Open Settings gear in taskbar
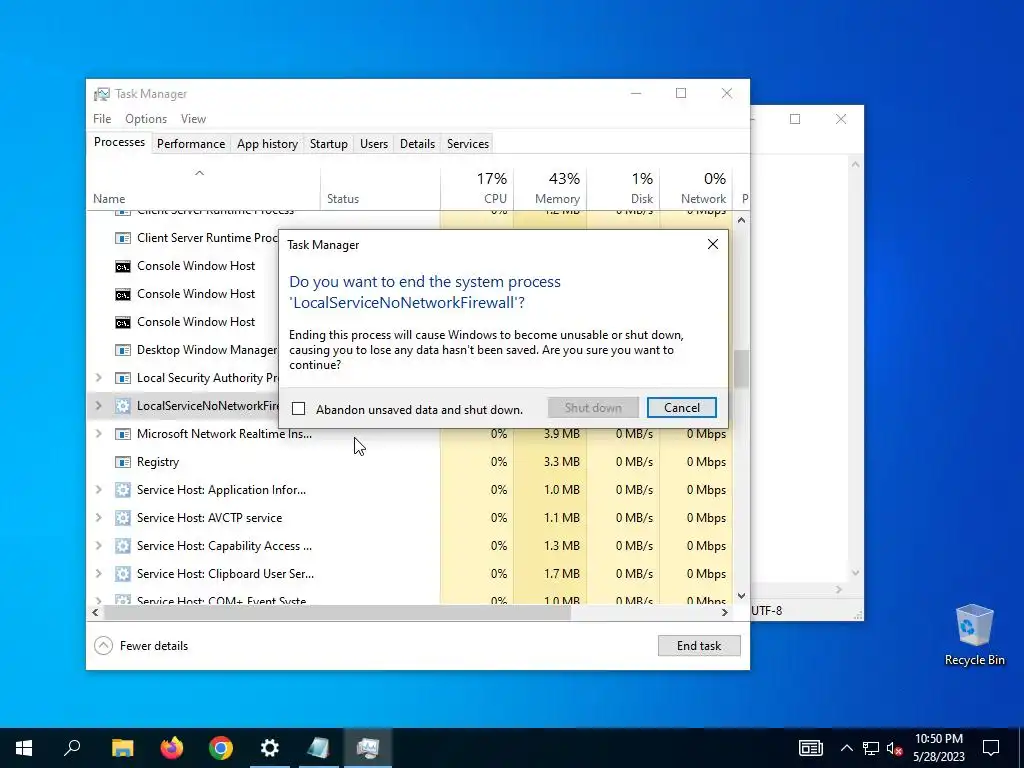 coord(270,748)
